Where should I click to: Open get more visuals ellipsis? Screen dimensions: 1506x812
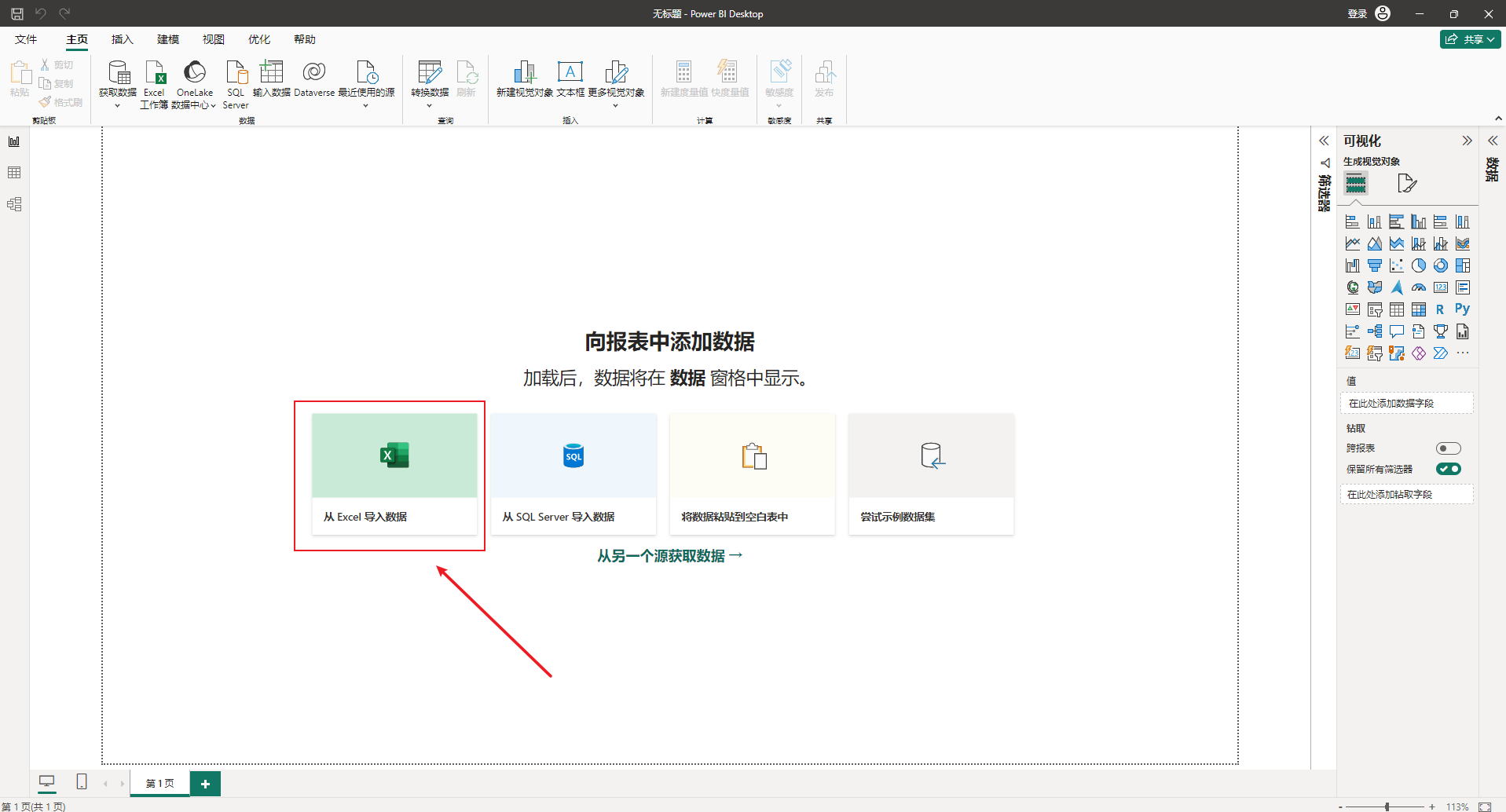tap(1462, 354)
